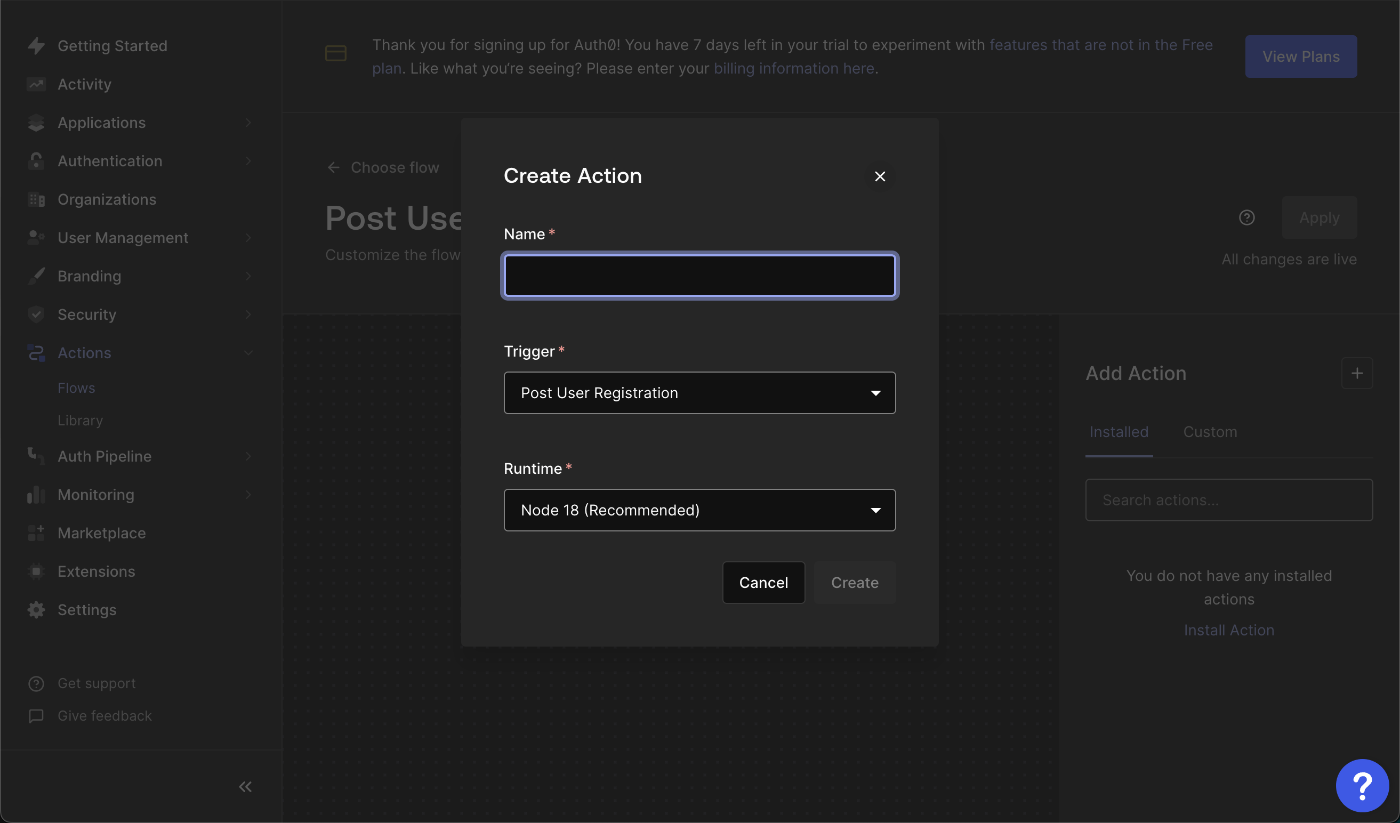Open Settings in the sidebar
Screen dimensions: 1400x823
click(87, 610)
